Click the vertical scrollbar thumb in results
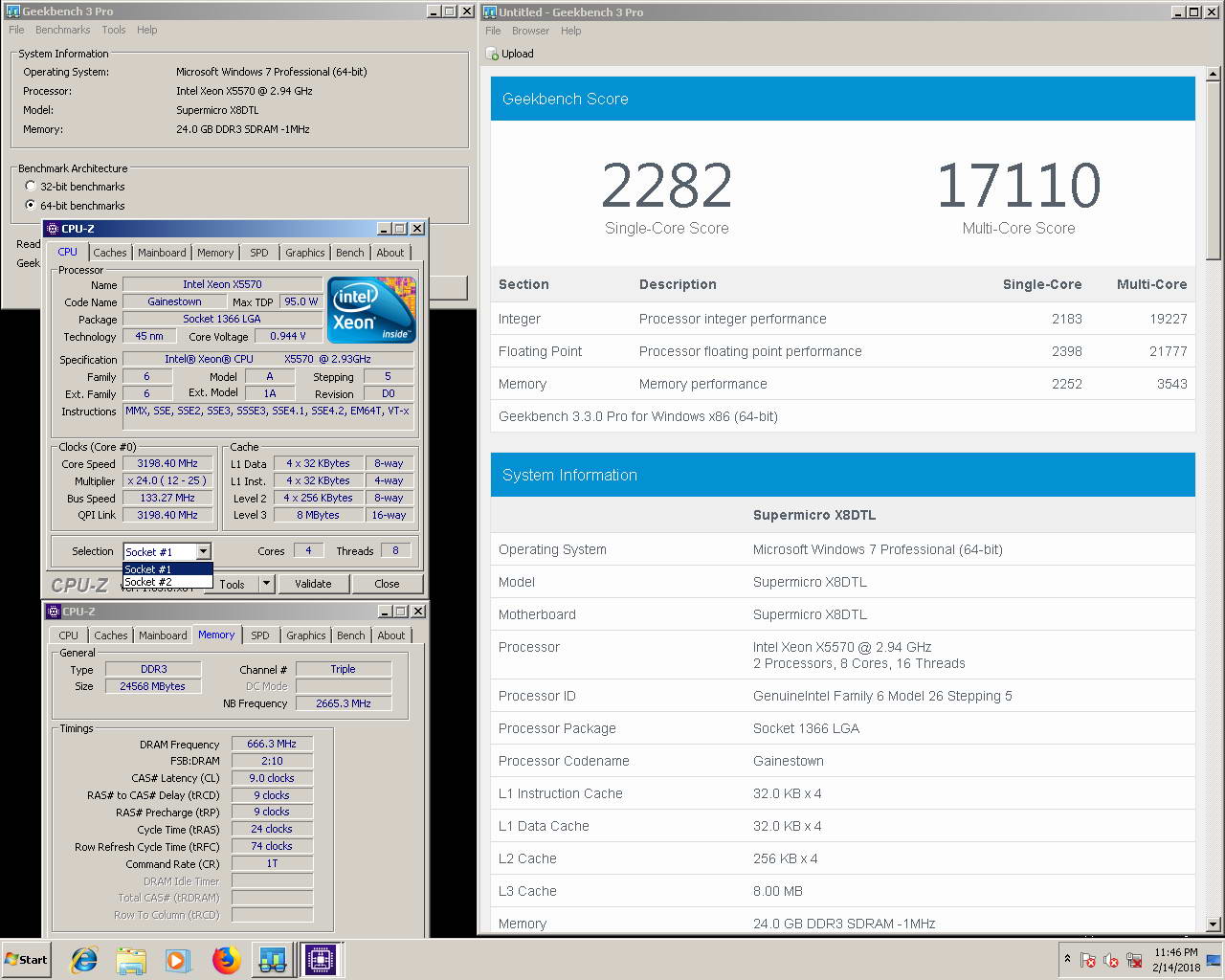 pyautogui.click(x=1214, y=170)
